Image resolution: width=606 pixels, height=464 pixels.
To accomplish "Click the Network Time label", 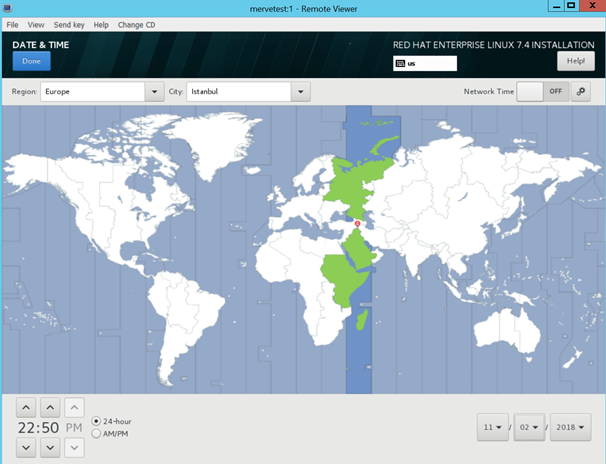I will [x=489, y=92].
